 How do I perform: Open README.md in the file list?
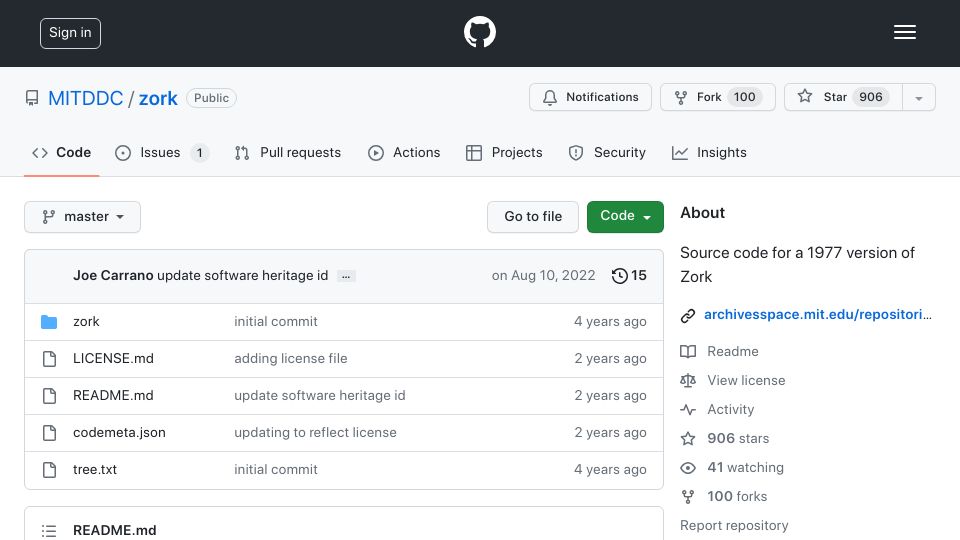point(113,396)
